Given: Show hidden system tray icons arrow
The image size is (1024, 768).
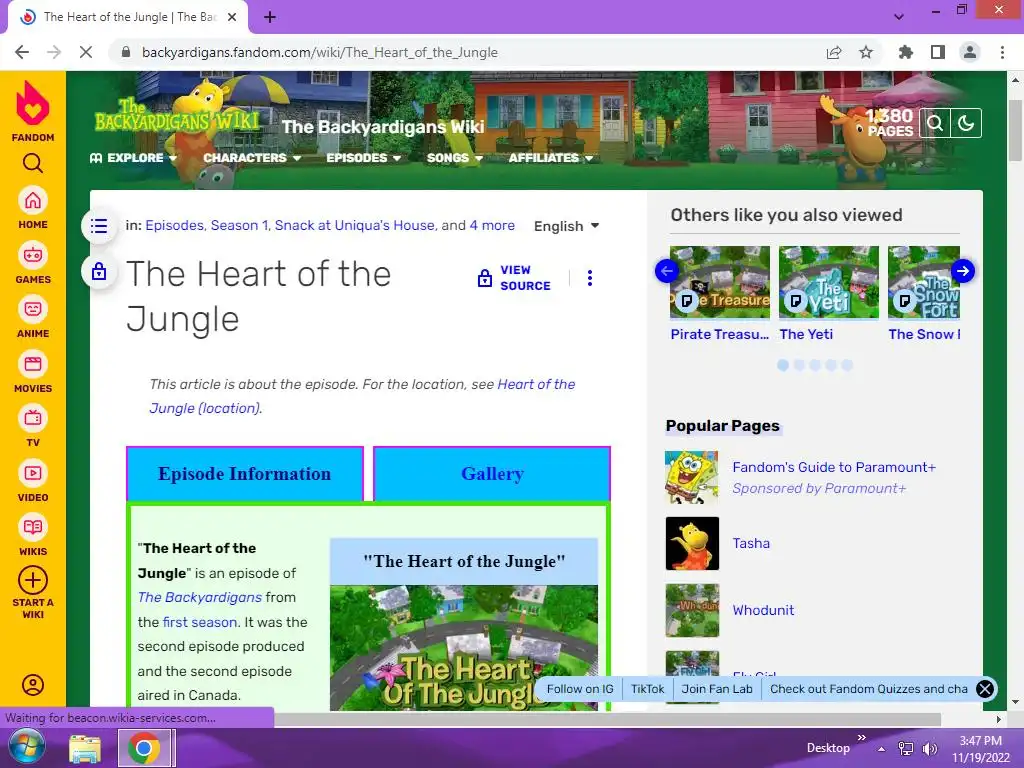Looking at the screenshot, I should [x=882, y=749].
